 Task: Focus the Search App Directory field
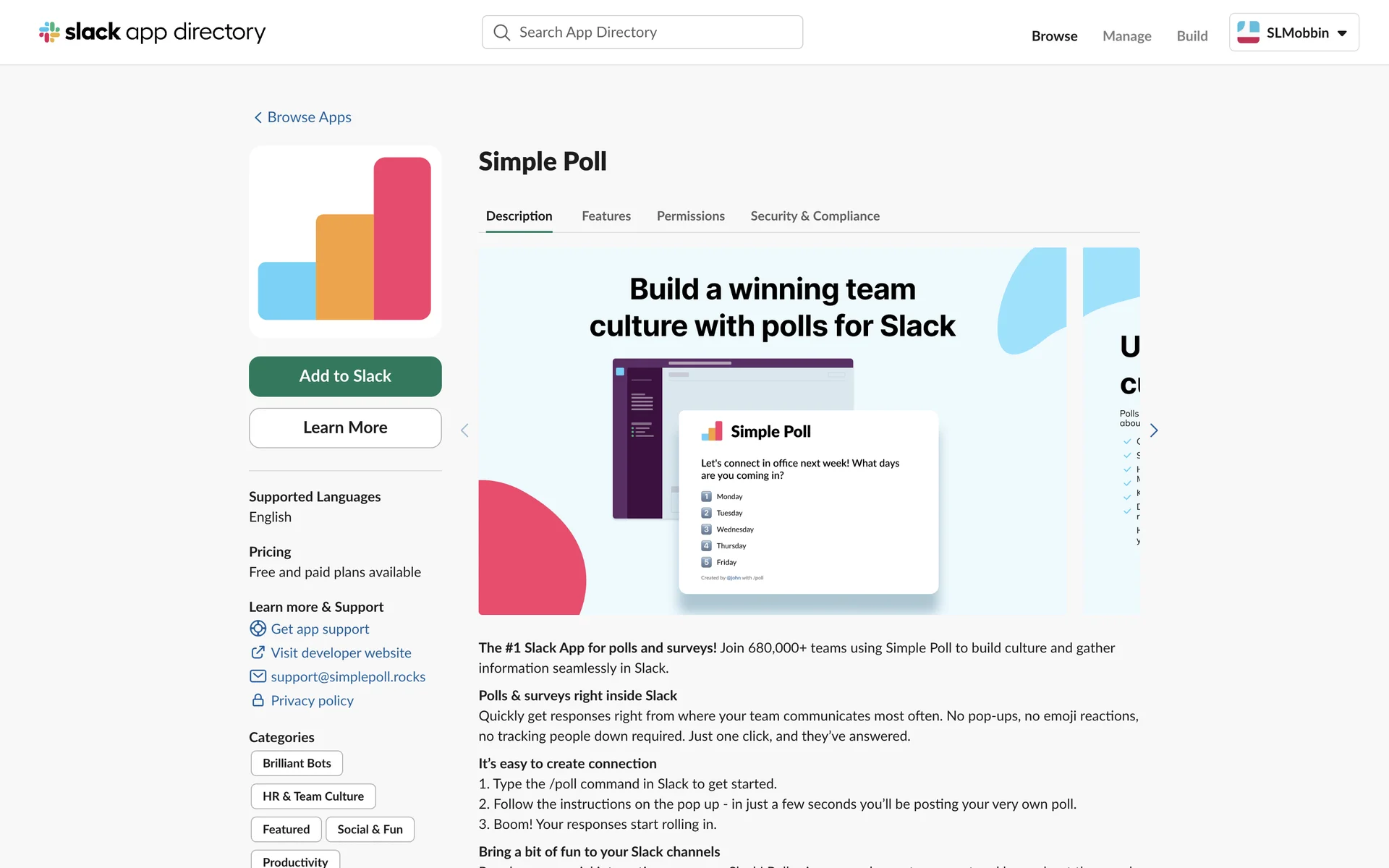click(651, 33)
